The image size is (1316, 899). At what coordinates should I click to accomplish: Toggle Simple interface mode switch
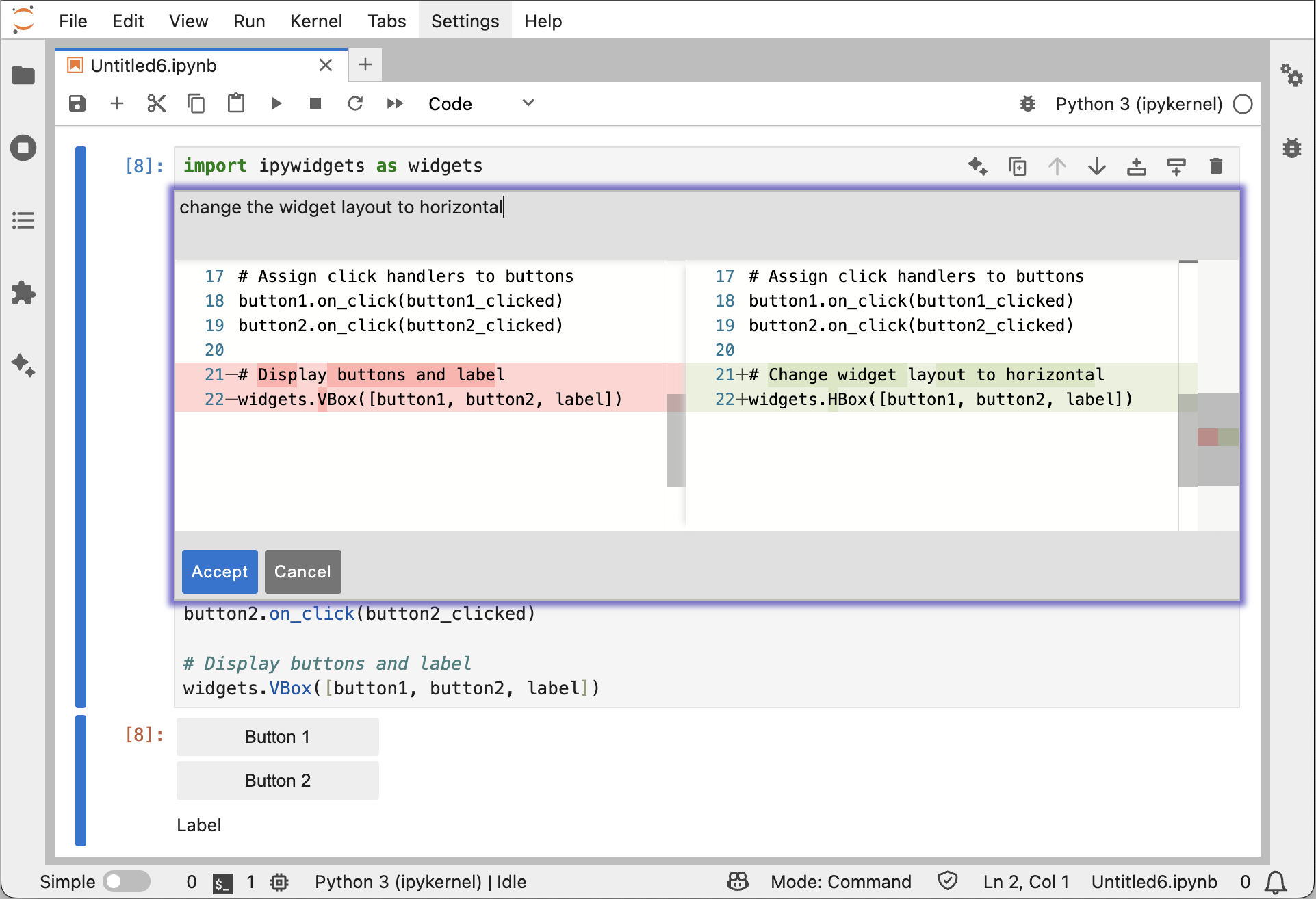coord(127,881)
